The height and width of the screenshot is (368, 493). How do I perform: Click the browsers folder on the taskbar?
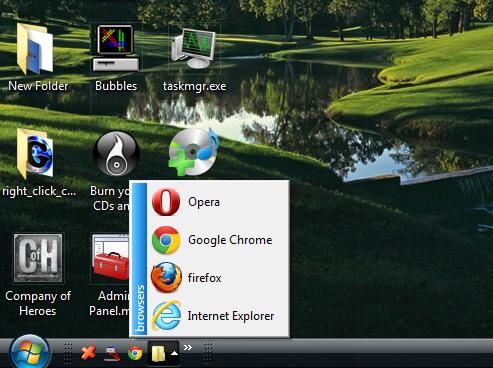coord(158,353)
